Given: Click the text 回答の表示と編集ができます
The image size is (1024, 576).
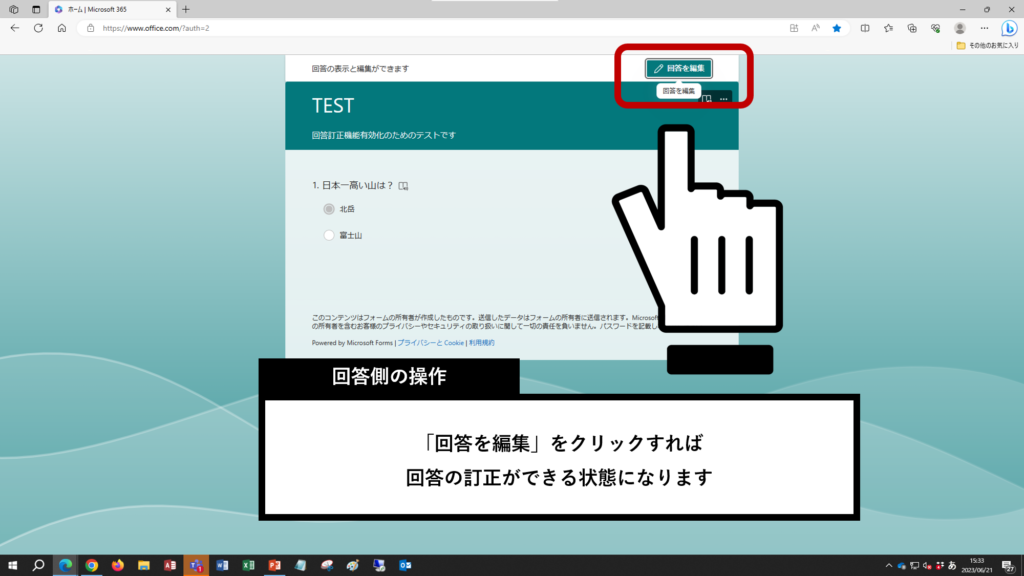Looking at the screenshot, I should pyautogui.click(x=360, y=69).
